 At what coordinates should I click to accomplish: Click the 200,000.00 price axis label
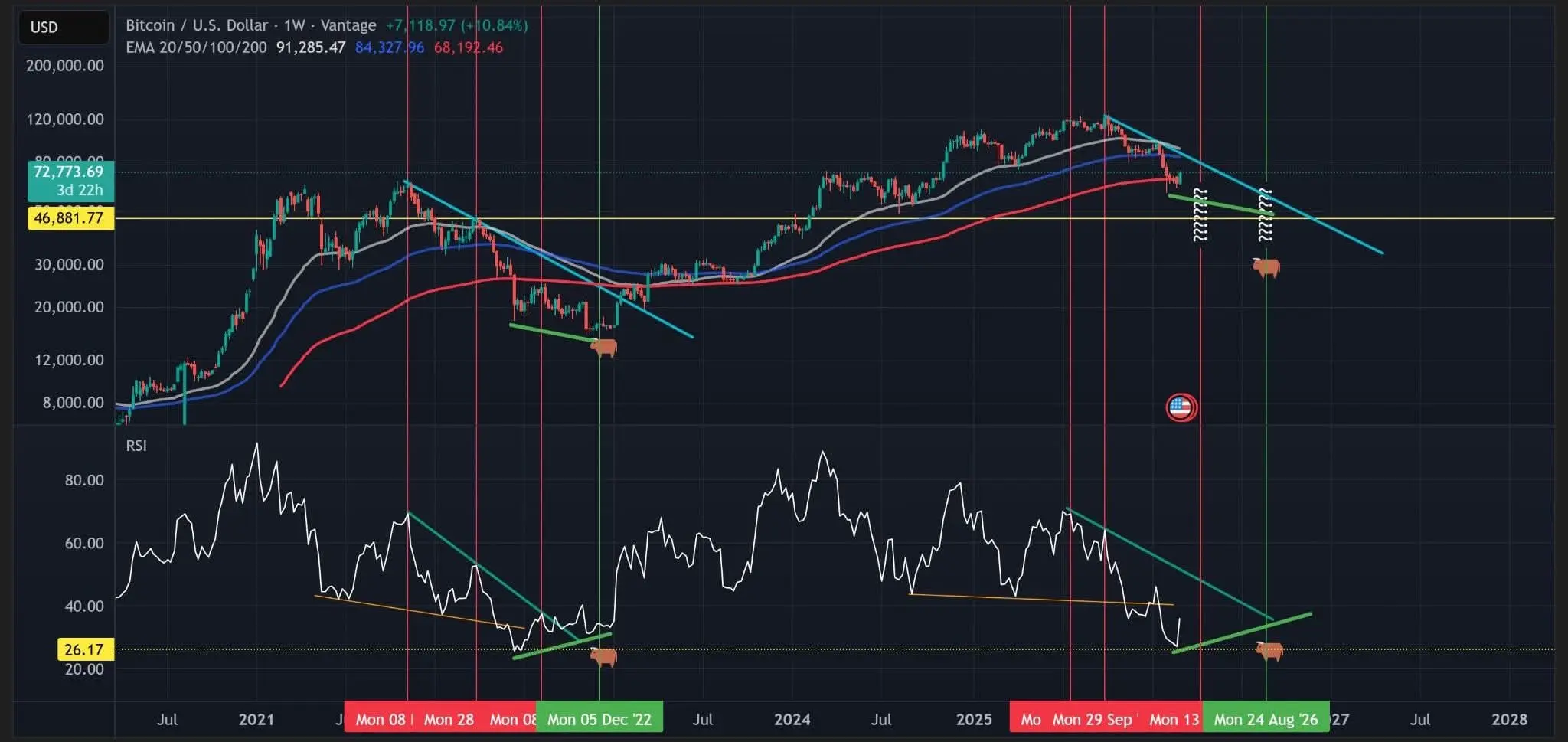pyautogui.click(x=65, y=66)
